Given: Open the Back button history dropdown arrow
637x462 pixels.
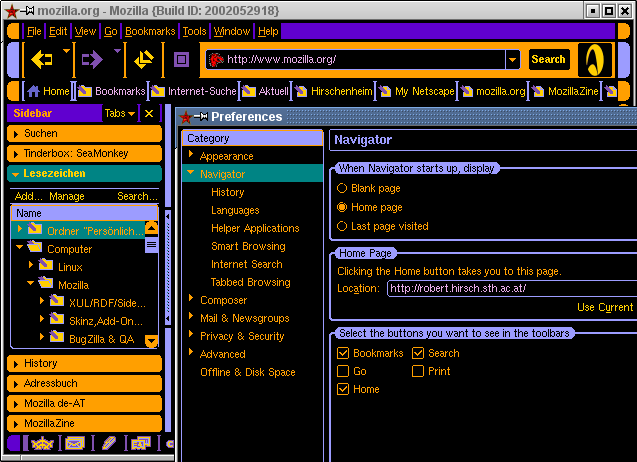Looking at the screenshot, I should (x=66, y=52).
